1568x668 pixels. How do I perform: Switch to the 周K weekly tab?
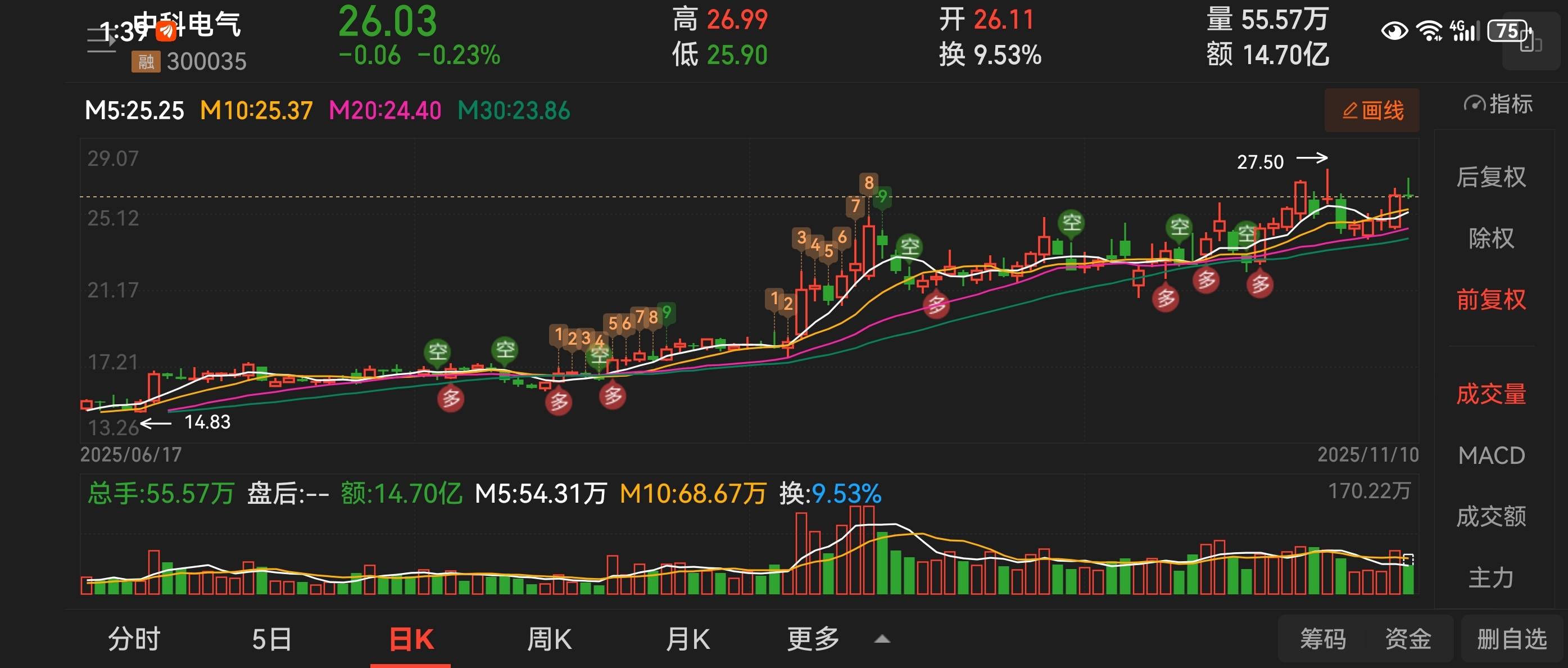(x=549, y=639)
